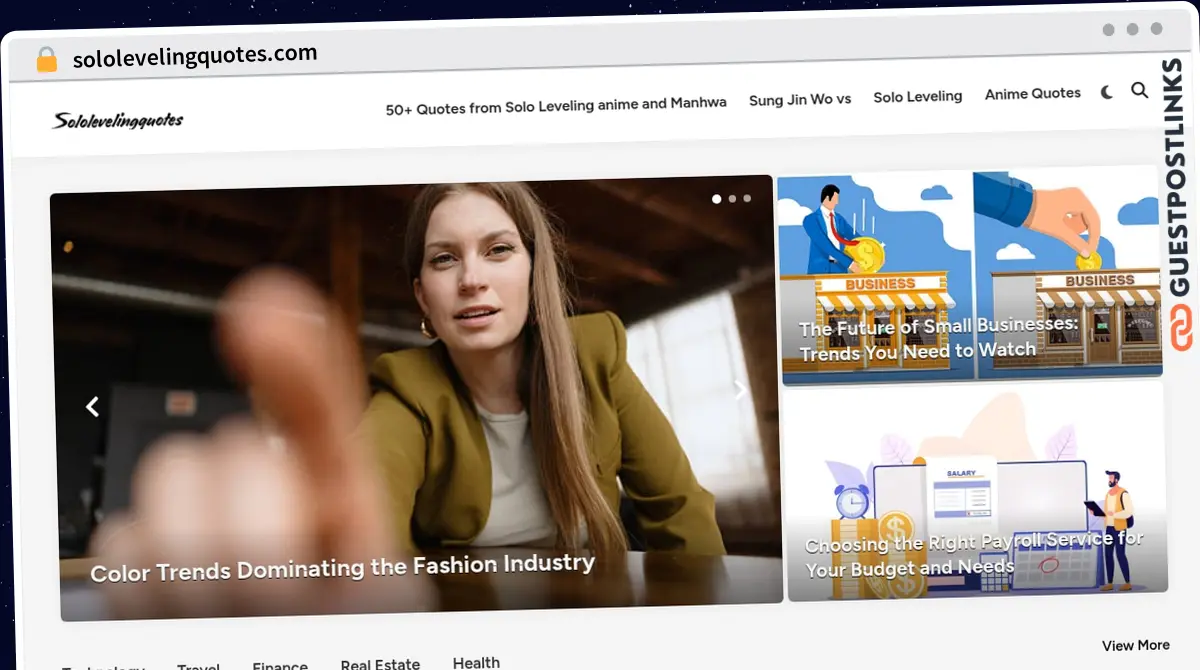Image resolution: width=1200 pixels, height=670 pixels.
Task: Open Choosing the Right Payroll Service article
Action: click(x=974, y=553)
